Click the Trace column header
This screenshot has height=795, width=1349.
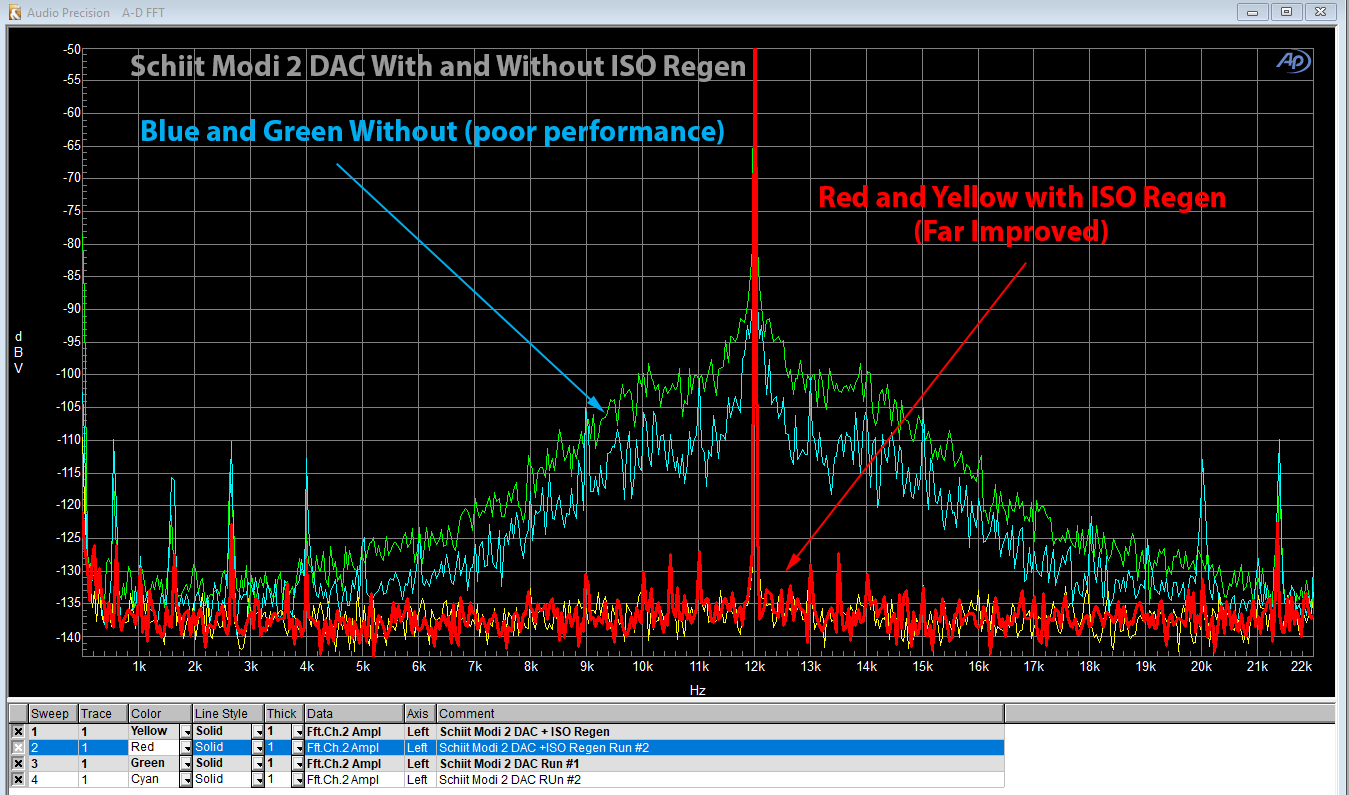point(103,714)
